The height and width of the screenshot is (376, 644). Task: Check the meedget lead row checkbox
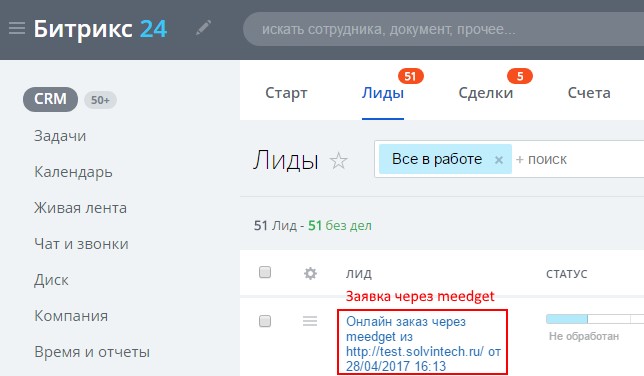click(265, 321)
